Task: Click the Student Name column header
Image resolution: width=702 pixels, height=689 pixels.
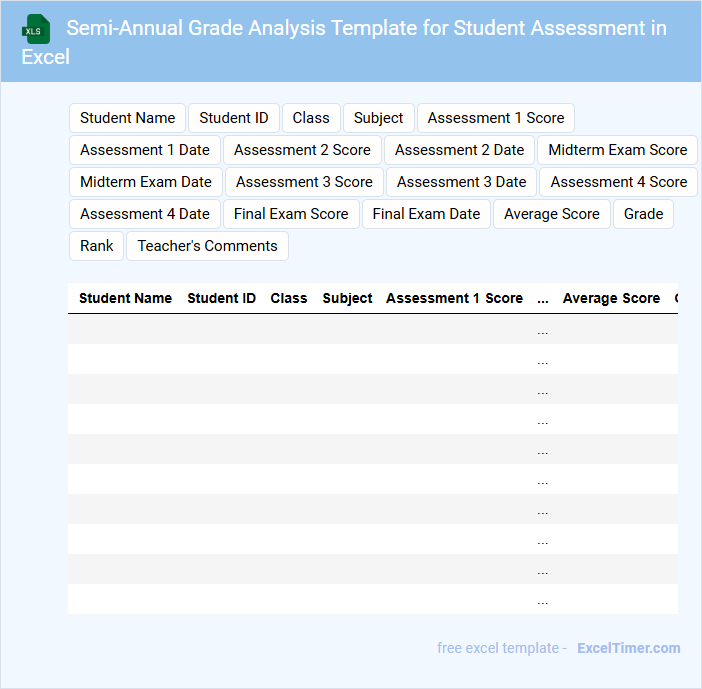Action: tap(125, 298)
